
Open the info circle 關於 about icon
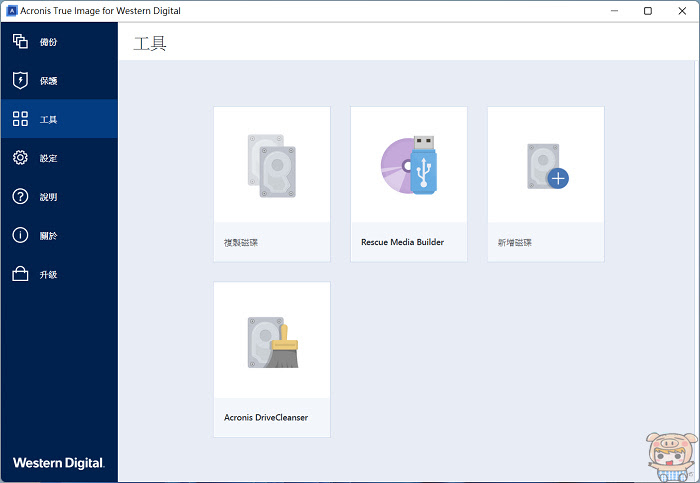coord(20,235)
